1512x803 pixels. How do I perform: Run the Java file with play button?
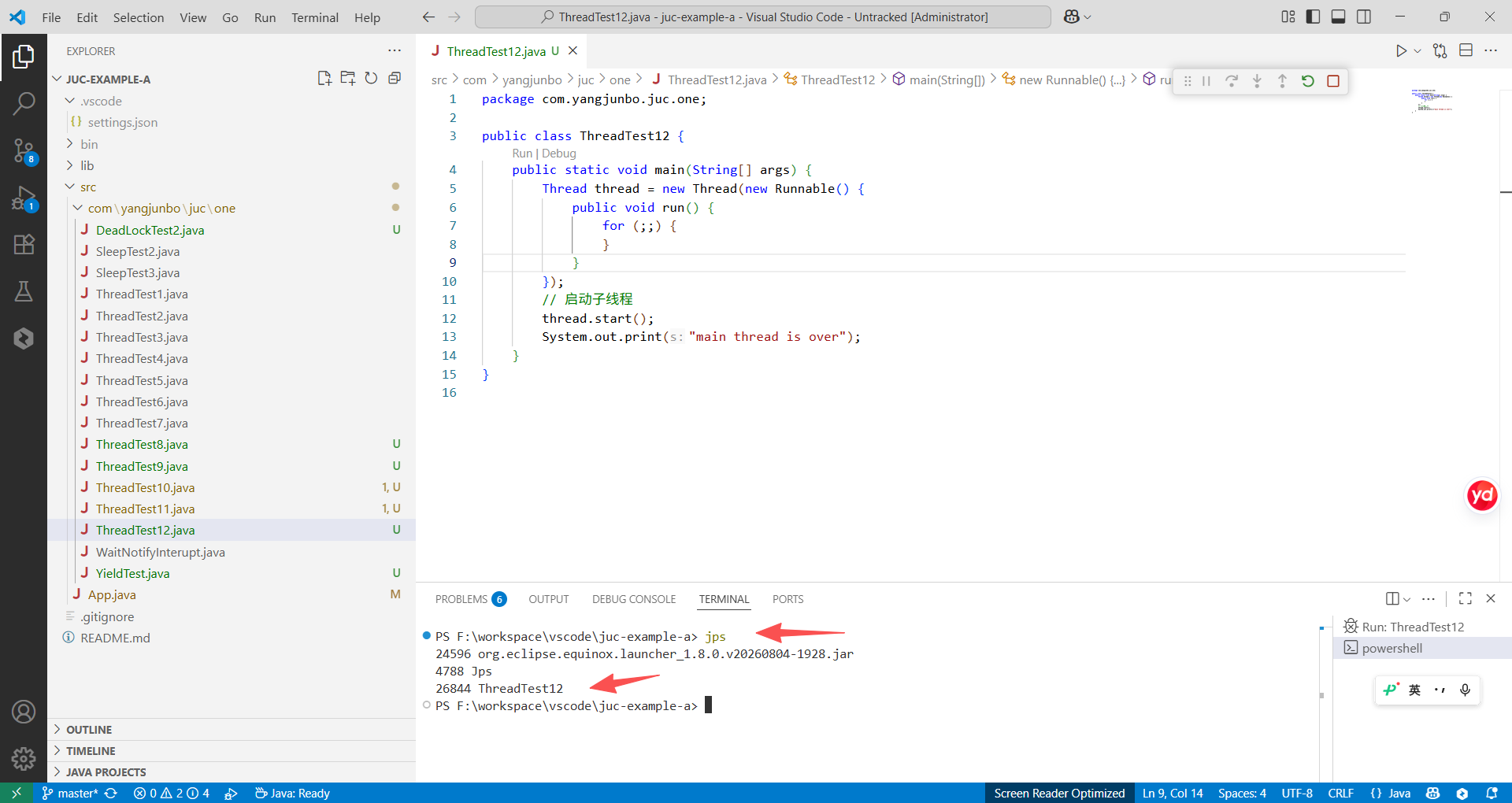(1401, 51)
